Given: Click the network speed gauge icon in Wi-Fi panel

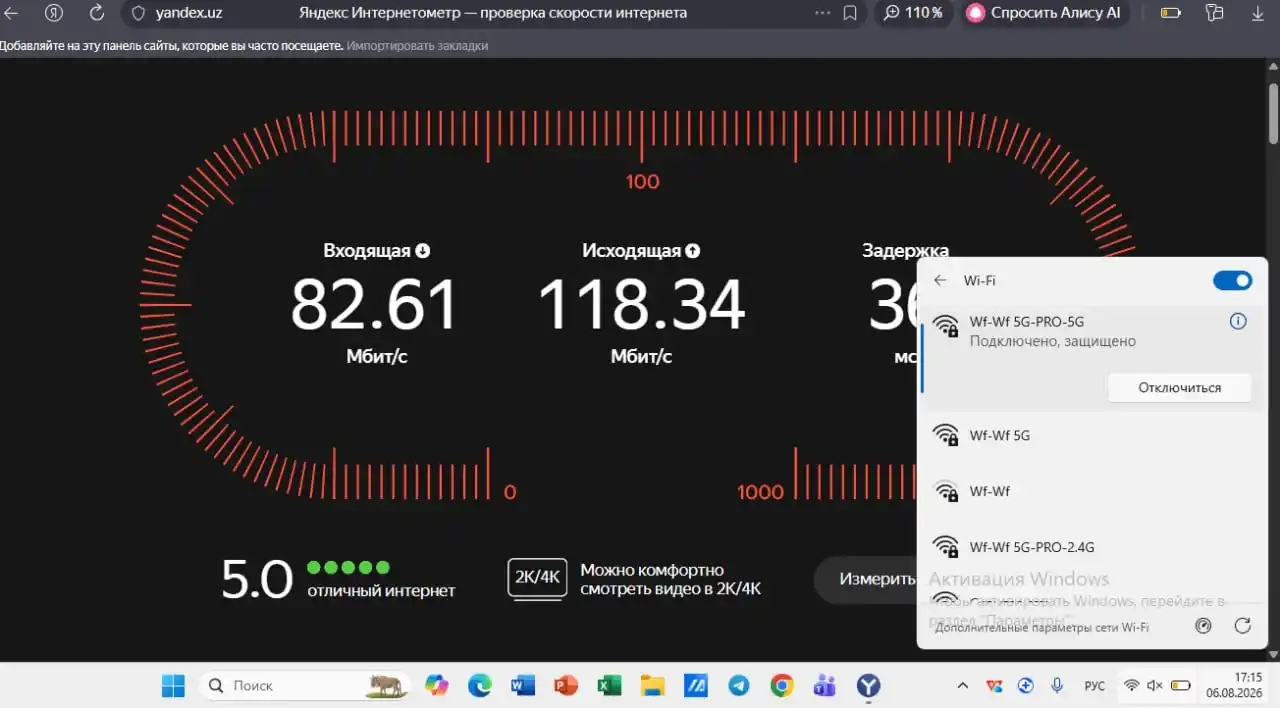Looking at the screenshot, I should [1204, 626].
